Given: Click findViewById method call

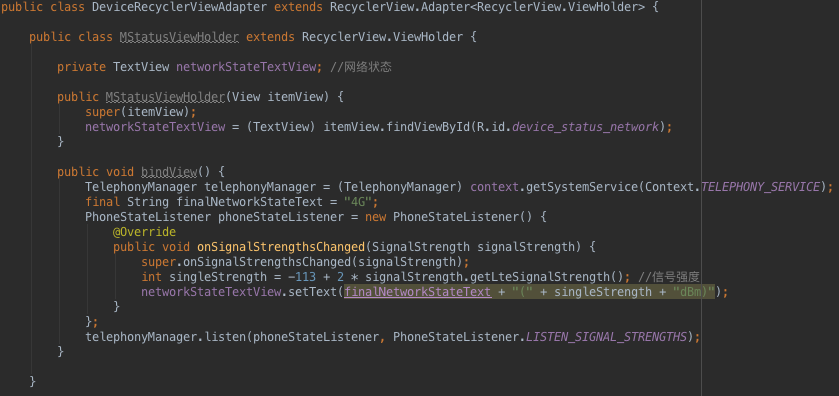Looking at the screenshot, I should [428, 127].
